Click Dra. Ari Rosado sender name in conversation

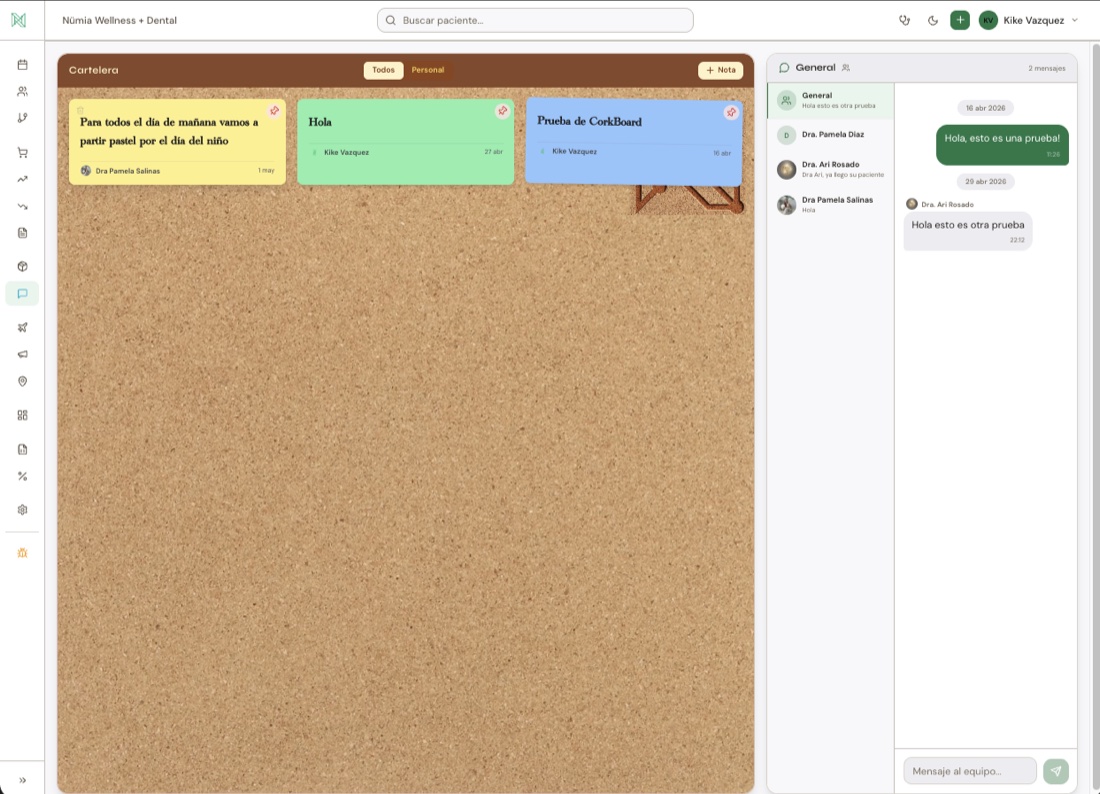pyautogui.click(x=947, y=205)
